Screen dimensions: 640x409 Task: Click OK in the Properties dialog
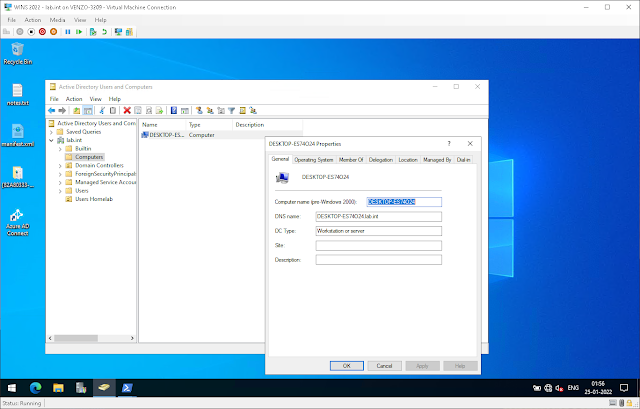pos(347,366)
